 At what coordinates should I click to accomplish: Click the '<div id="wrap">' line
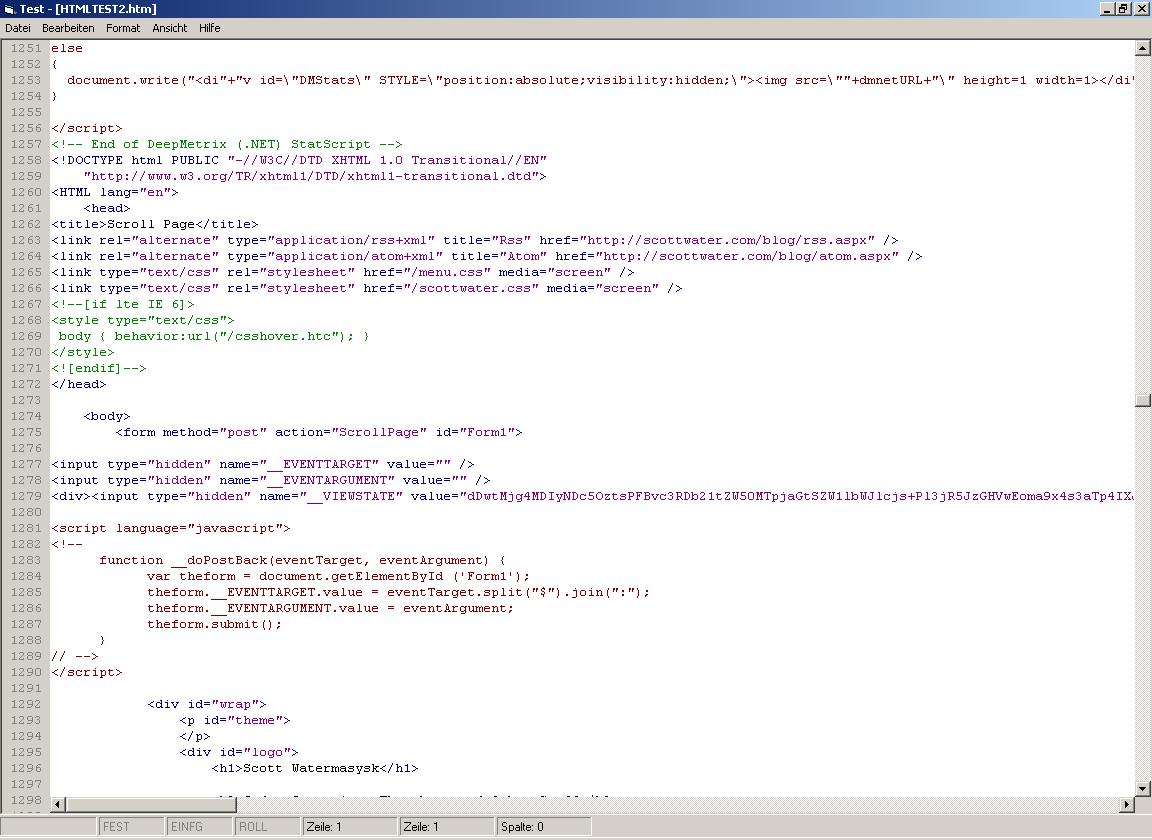206,704
